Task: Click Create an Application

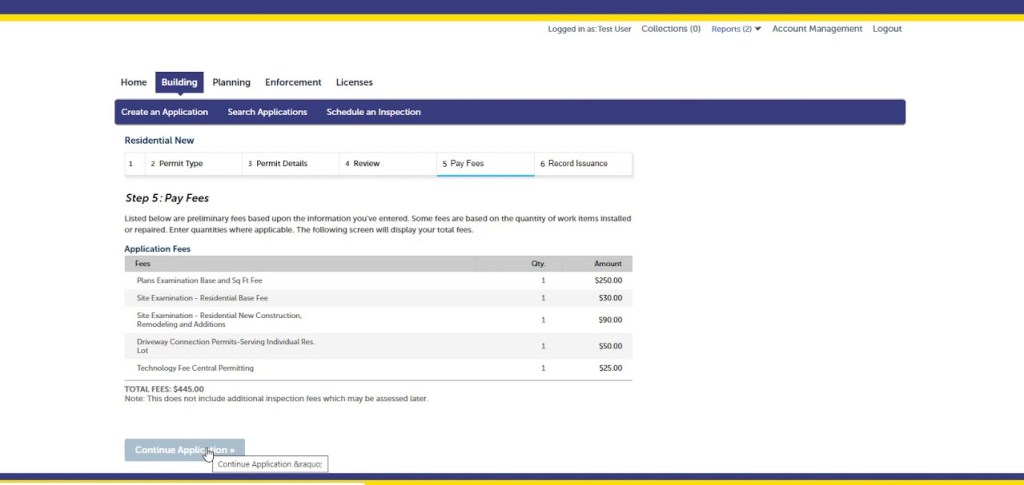Action: (x=164, y=112)
